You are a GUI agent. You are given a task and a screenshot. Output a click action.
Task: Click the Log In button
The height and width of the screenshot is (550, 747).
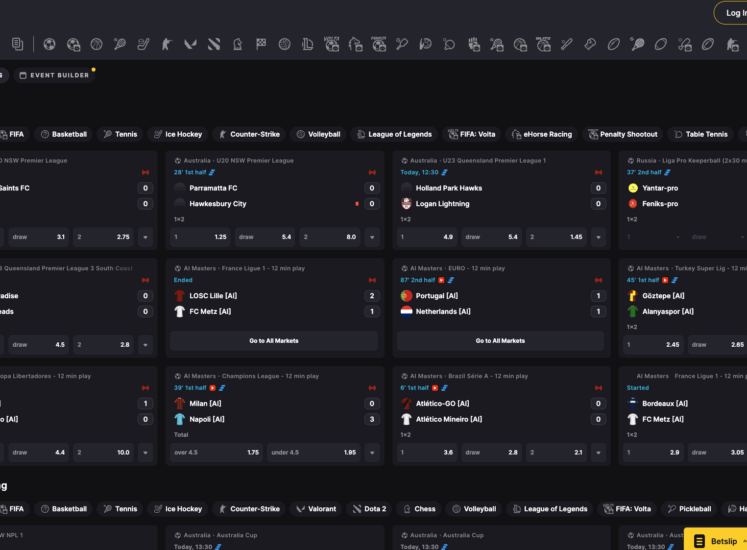click(x=732, y=13)
